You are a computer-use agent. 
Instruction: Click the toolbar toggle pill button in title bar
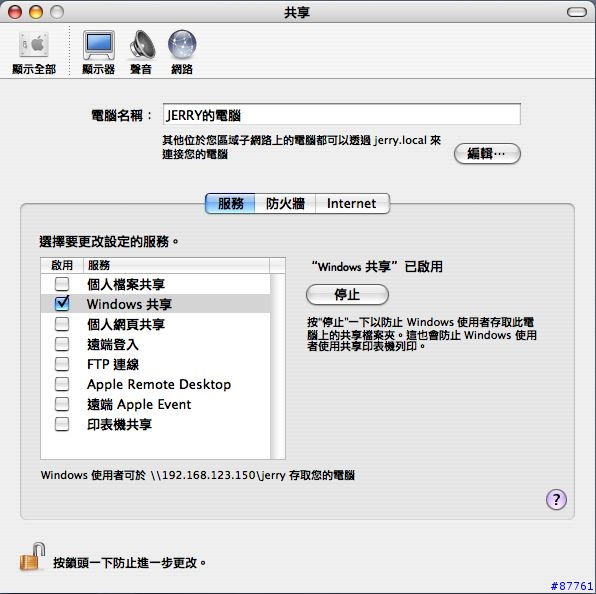[577, 12]
